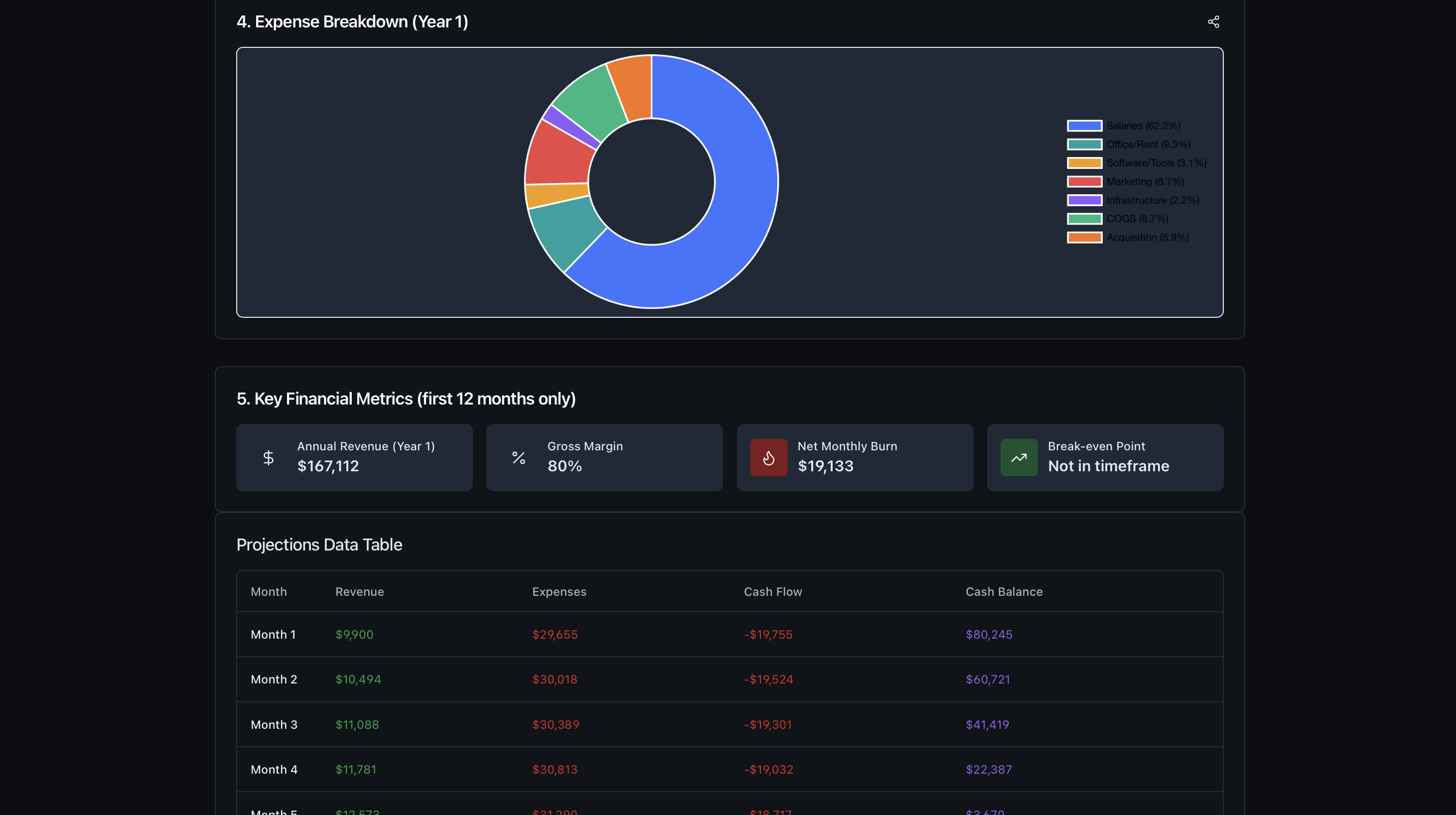The width and height of the screenshot is (1456, 815).
Task: Click the $80,245 cash balance value
Action: [989, 634]
